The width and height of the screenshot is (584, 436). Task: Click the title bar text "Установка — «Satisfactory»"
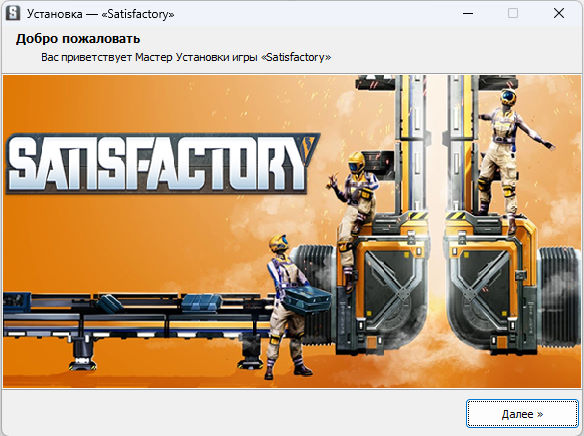click(101, 14)
